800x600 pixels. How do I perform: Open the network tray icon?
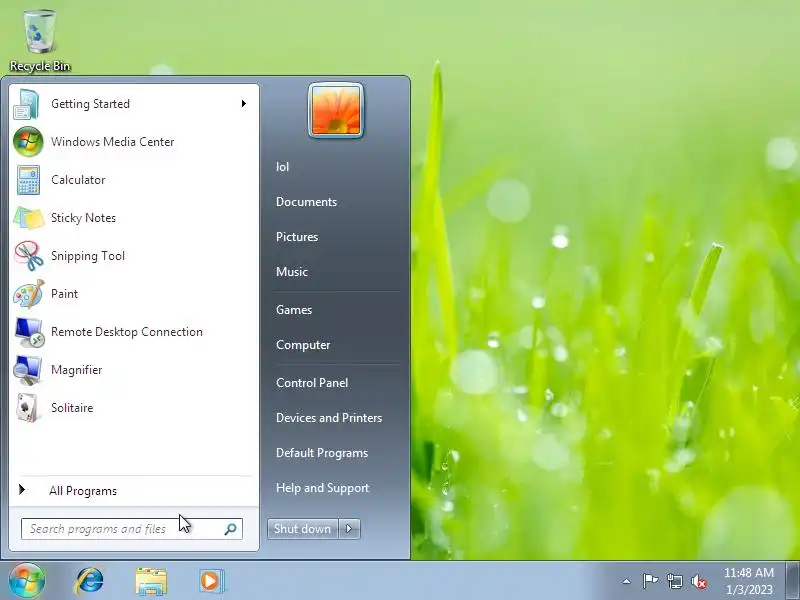click(x=674, y=581)
